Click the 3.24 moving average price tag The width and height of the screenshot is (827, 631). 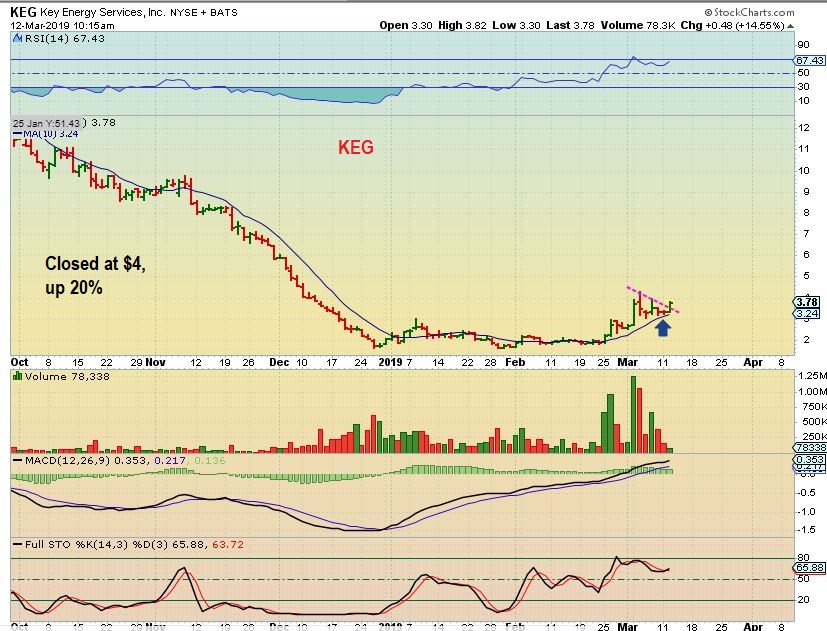click(x=807, y=314)
